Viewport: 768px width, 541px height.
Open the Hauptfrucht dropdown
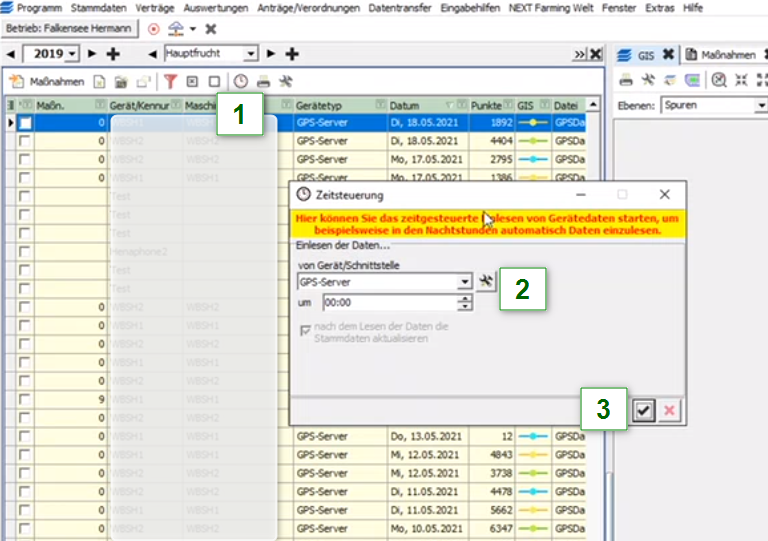250,53
